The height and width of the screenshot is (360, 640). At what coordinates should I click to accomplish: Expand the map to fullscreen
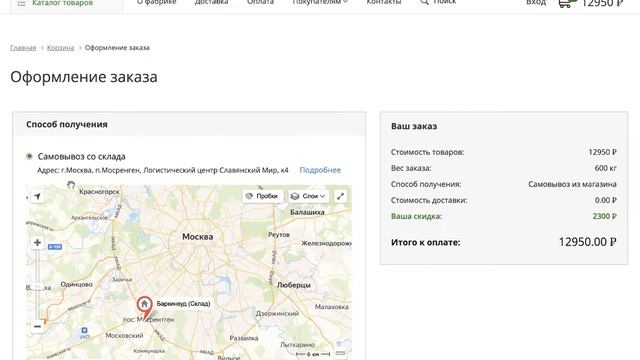click(x=340, y=196)
